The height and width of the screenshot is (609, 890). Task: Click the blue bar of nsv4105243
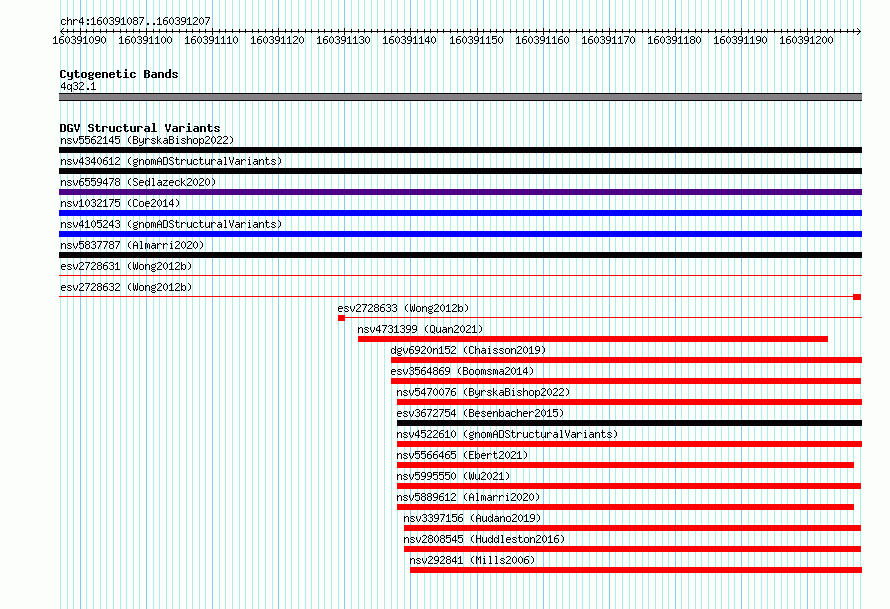(x=460, y=234)
